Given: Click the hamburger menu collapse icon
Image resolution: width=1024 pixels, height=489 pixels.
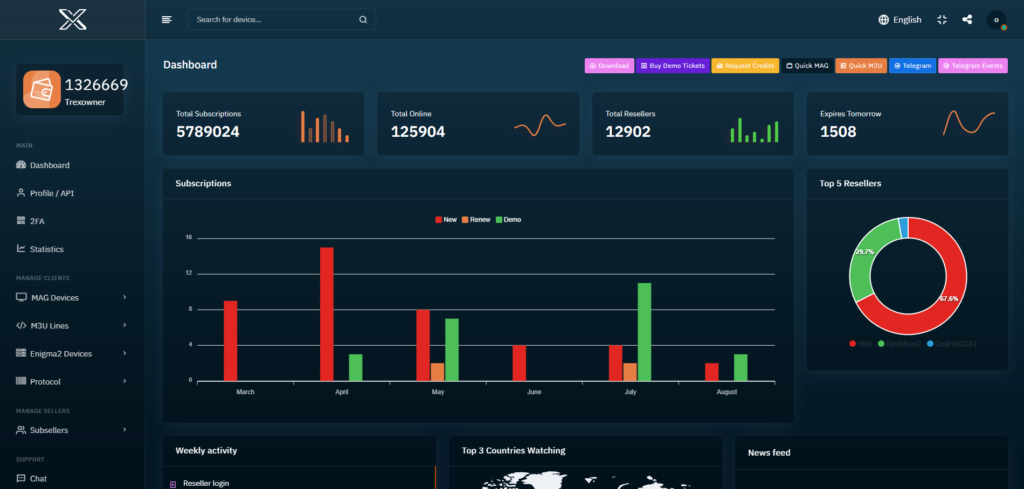Looking at the screenshot, I should coord(167,19).
